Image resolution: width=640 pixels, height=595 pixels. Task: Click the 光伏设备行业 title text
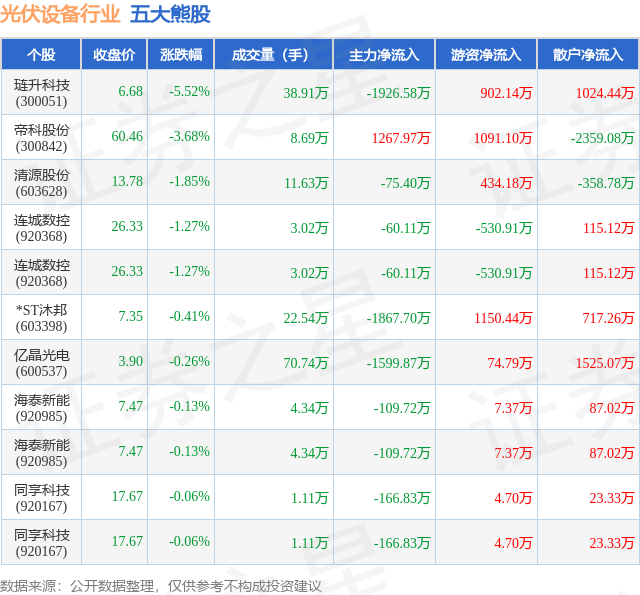[60, 14]
